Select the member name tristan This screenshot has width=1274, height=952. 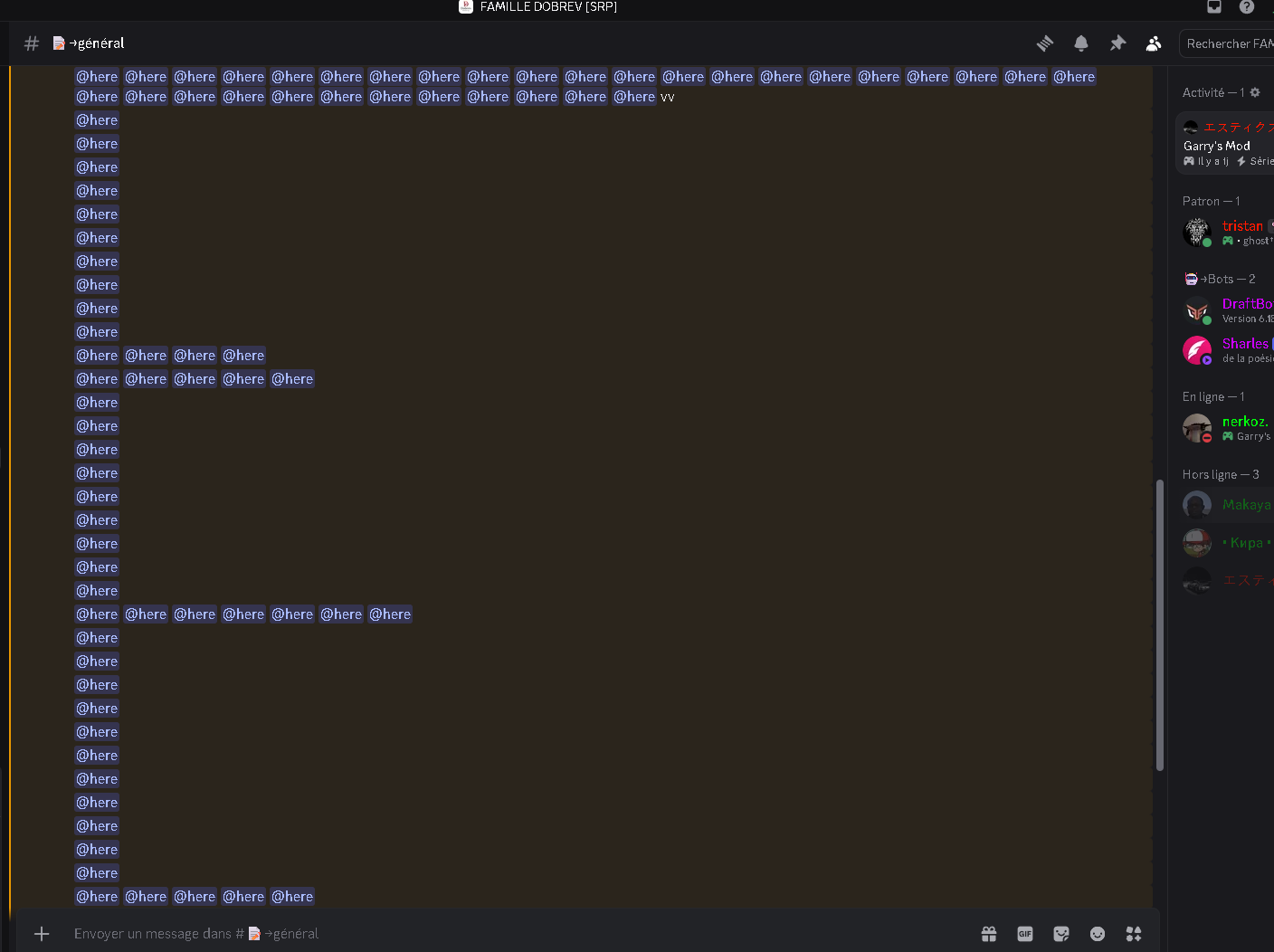coord(1242,226)
